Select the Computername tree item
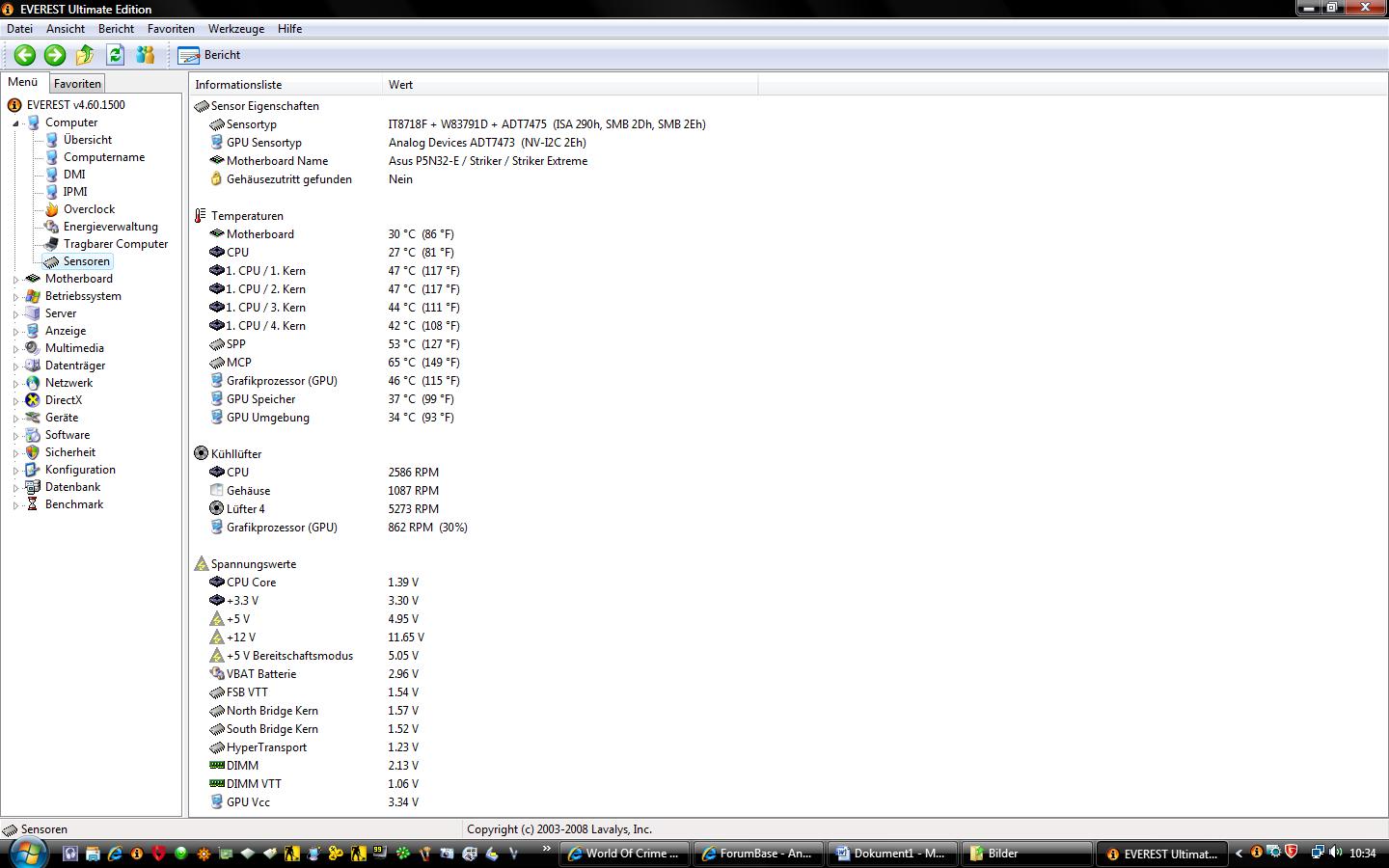1389x868 pixels. 104,157
